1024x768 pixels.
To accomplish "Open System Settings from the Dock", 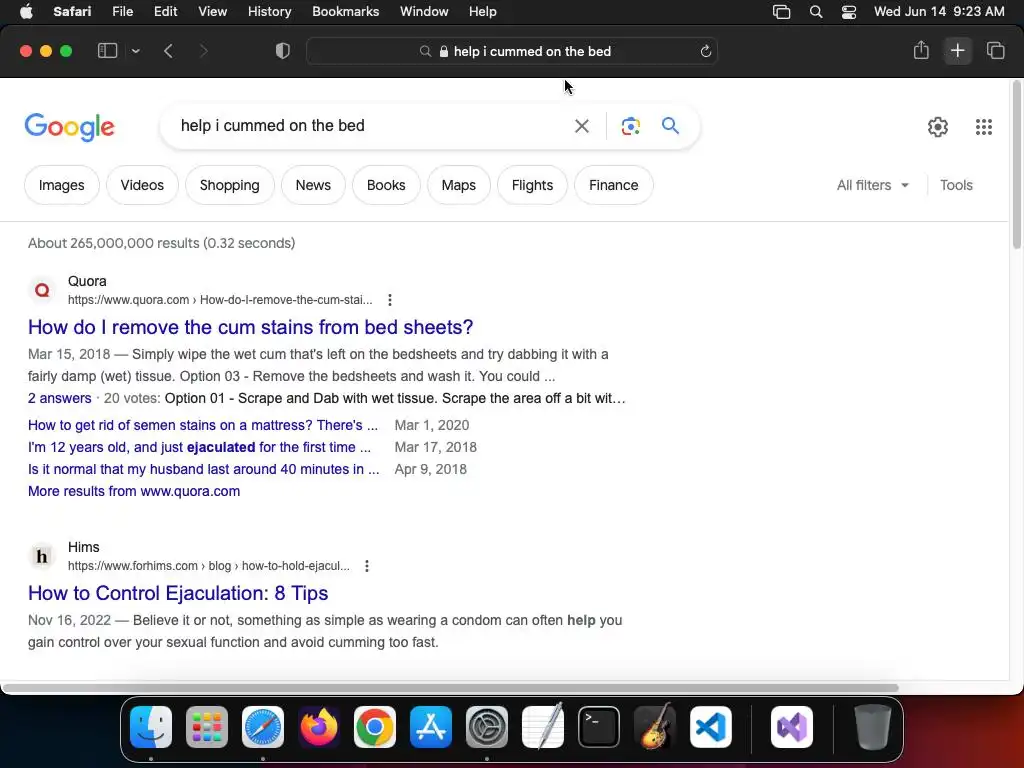I will coord(487,727).
